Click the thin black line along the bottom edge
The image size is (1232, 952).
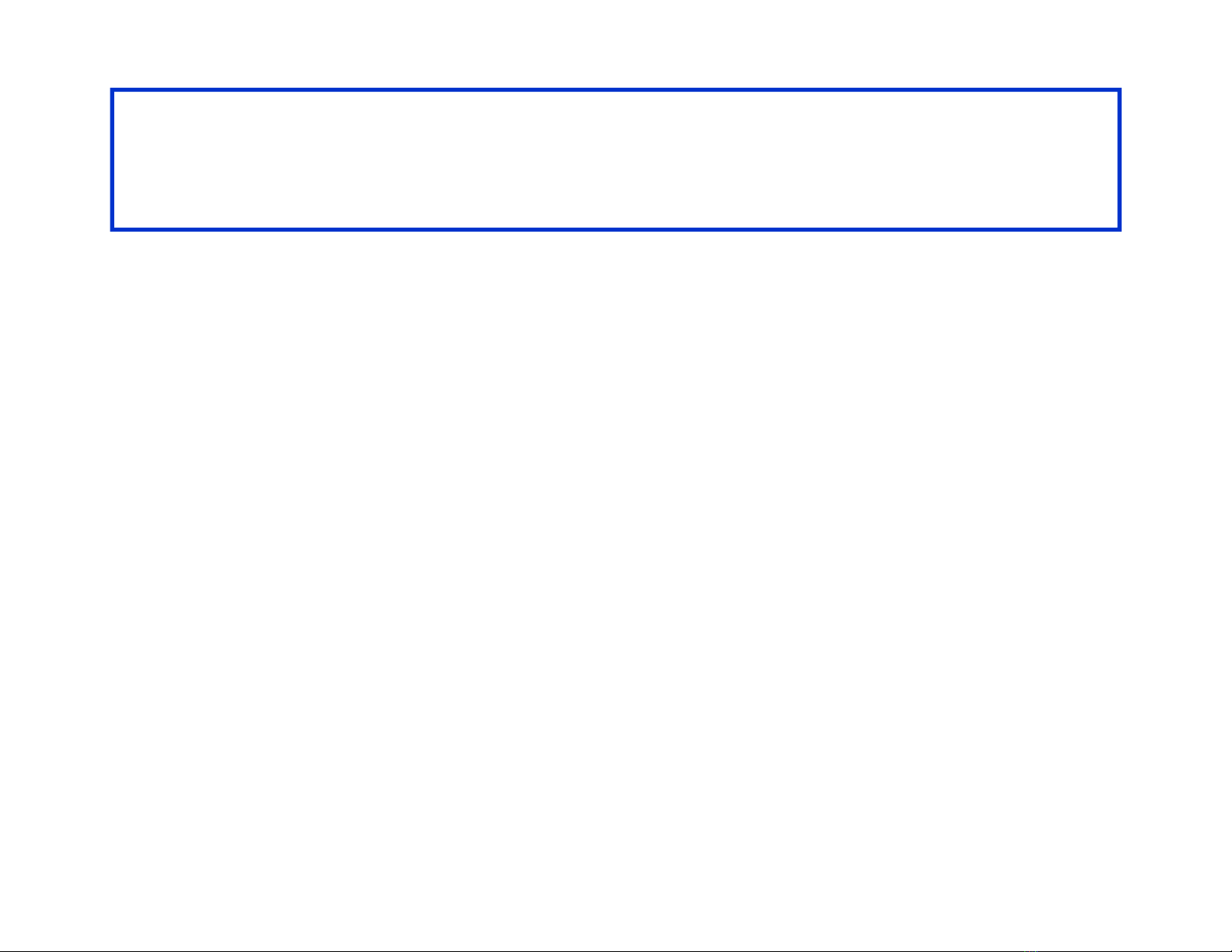[x=466, y=950]
